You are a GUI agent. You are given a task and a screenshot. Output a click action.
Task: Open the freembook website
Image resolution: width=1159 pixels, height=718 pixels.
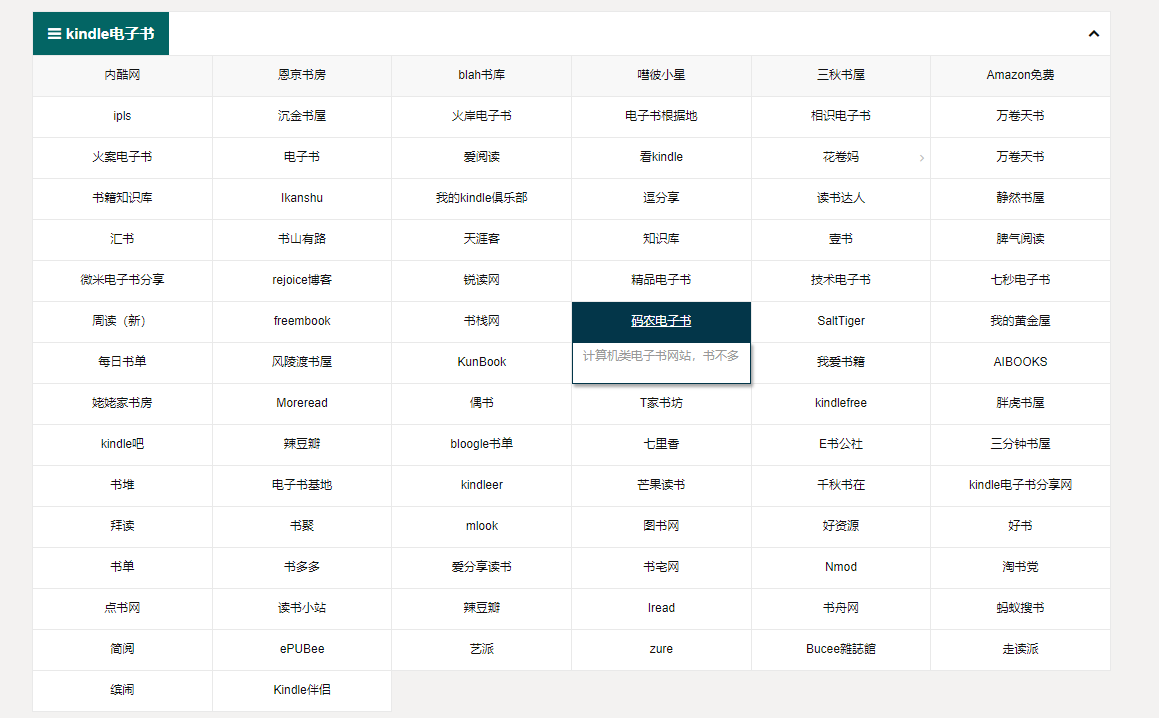click(x=301, y=321)
